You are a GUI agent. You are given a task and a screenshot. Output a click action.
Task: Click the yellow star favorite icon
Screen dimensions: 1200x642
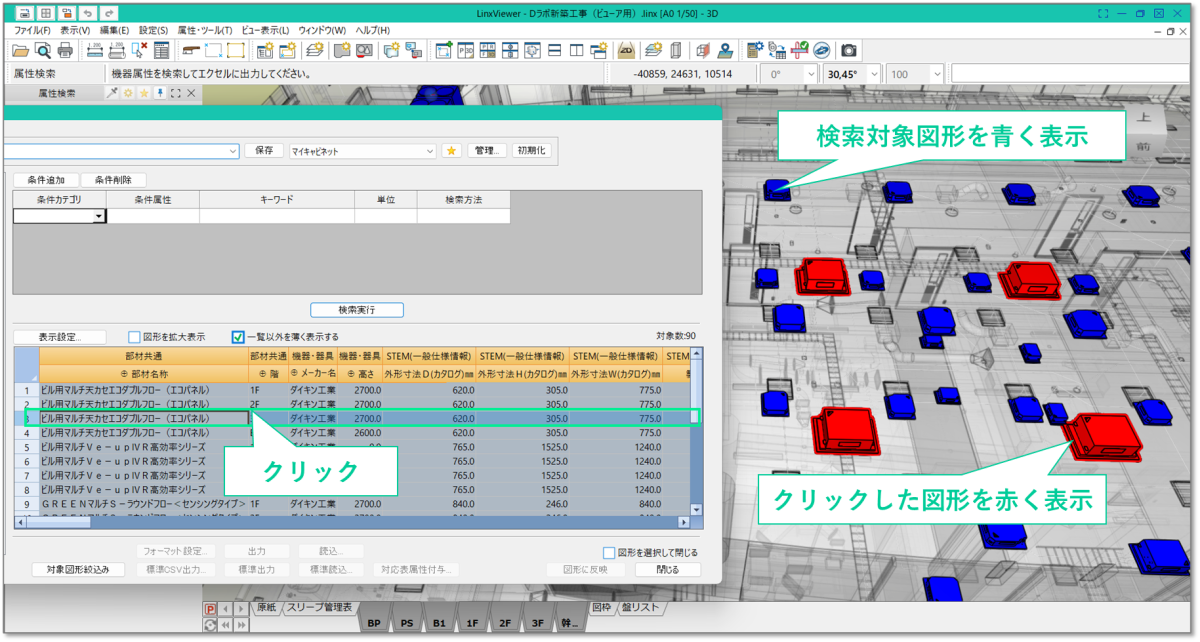tap(451, 151)
